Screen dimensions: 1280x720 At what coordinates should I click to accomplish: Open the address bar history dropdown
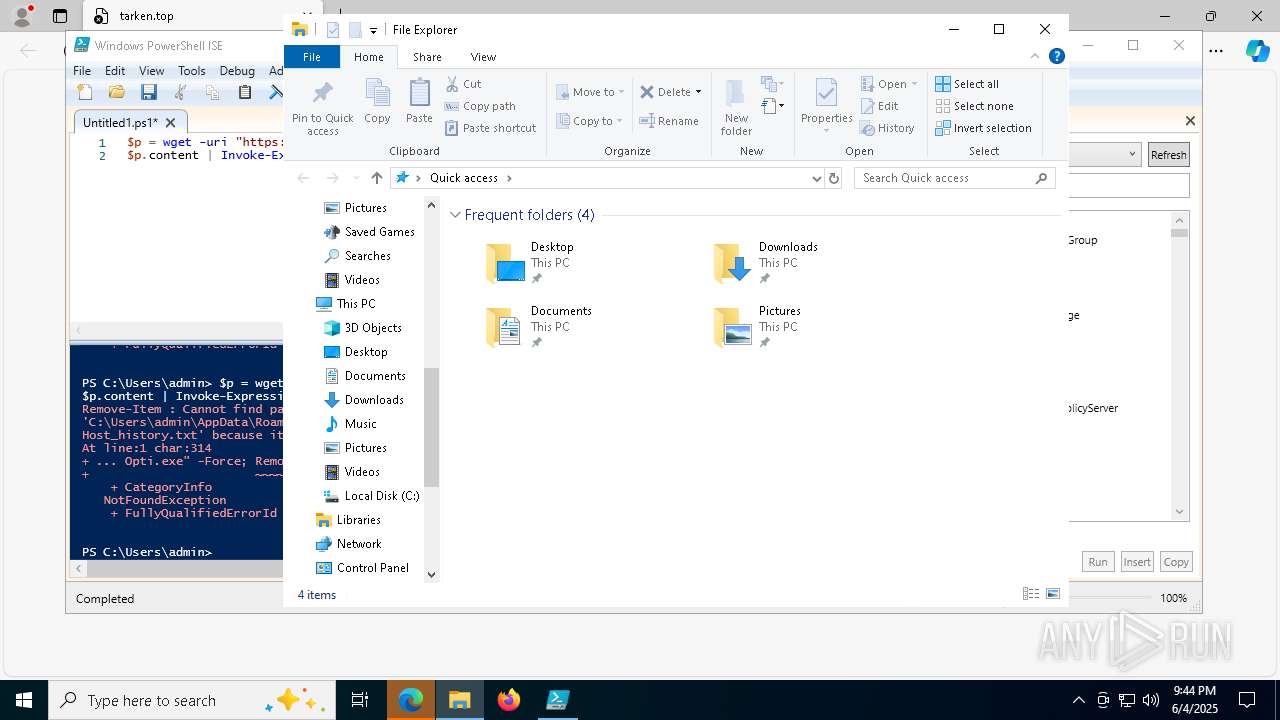coord(817,178)
